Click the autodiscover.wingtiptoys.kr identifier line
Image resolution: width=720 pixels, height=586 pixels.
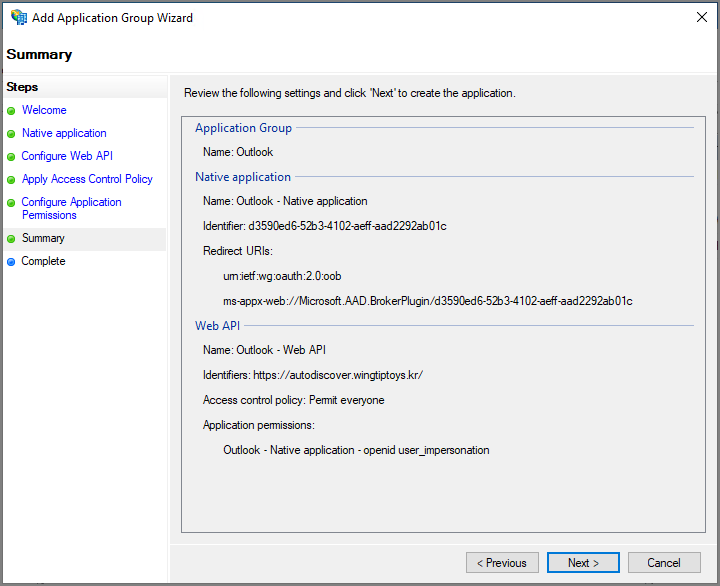(313, 375)
